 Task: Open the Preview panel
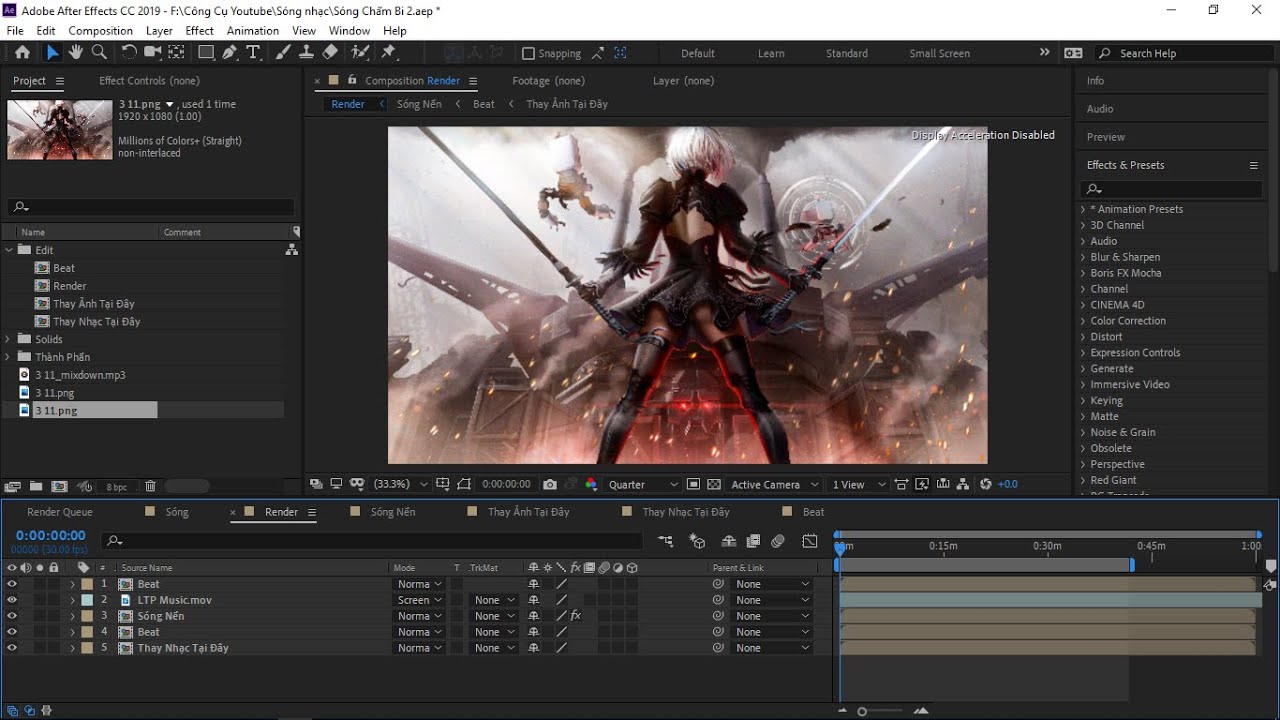click(1106, 137)
